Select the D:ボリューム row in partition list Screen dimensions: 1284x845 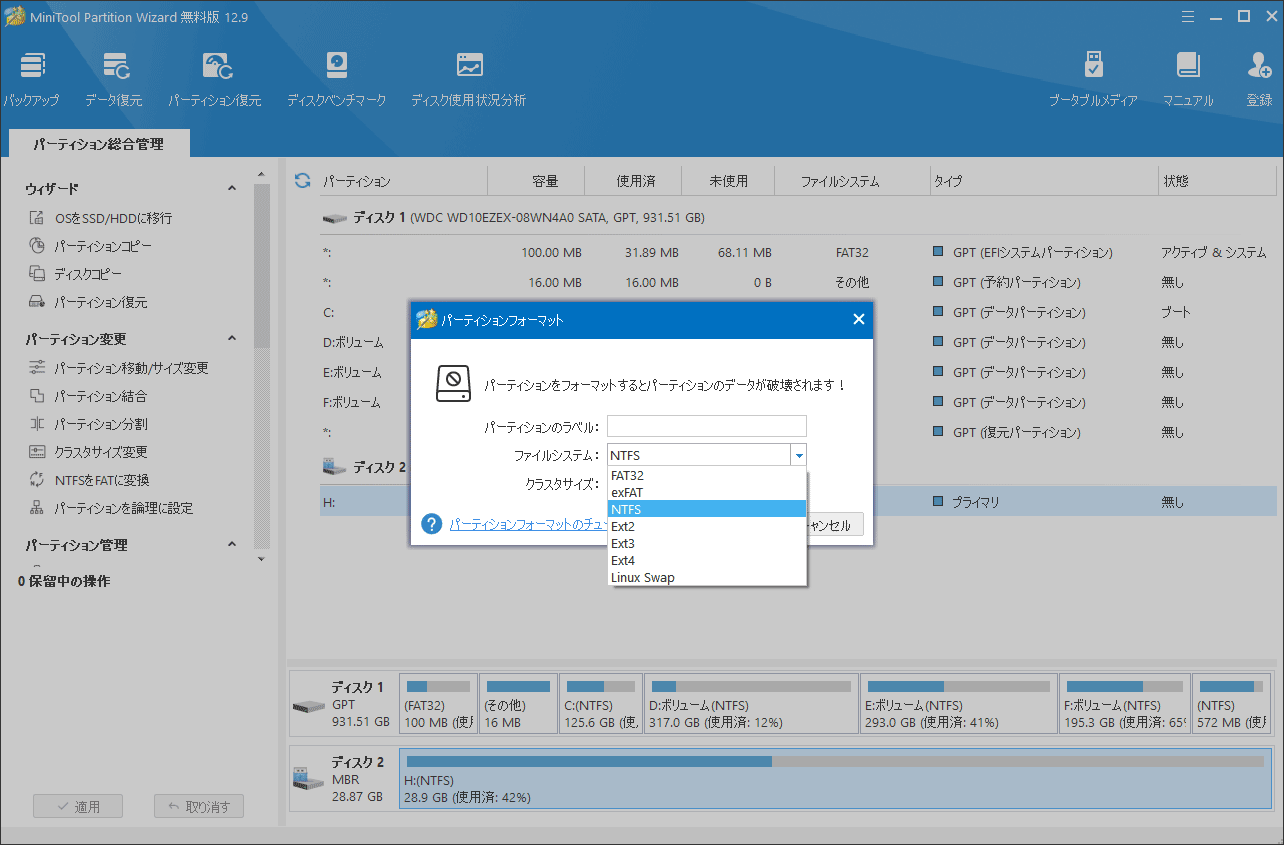click(x=798, y=342)
